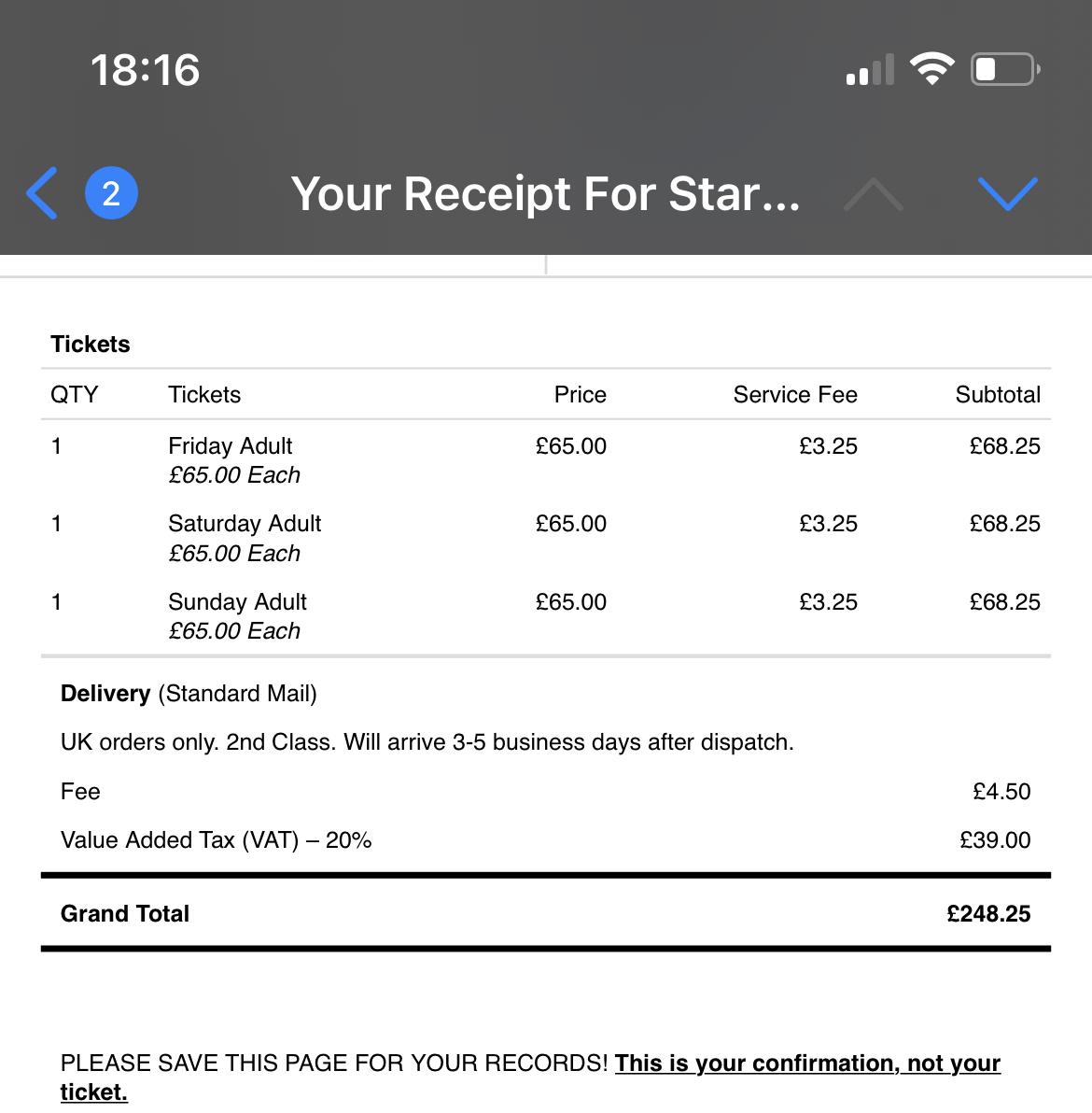
Task: Tap the bold Tickets section heading
Action: 91,344
